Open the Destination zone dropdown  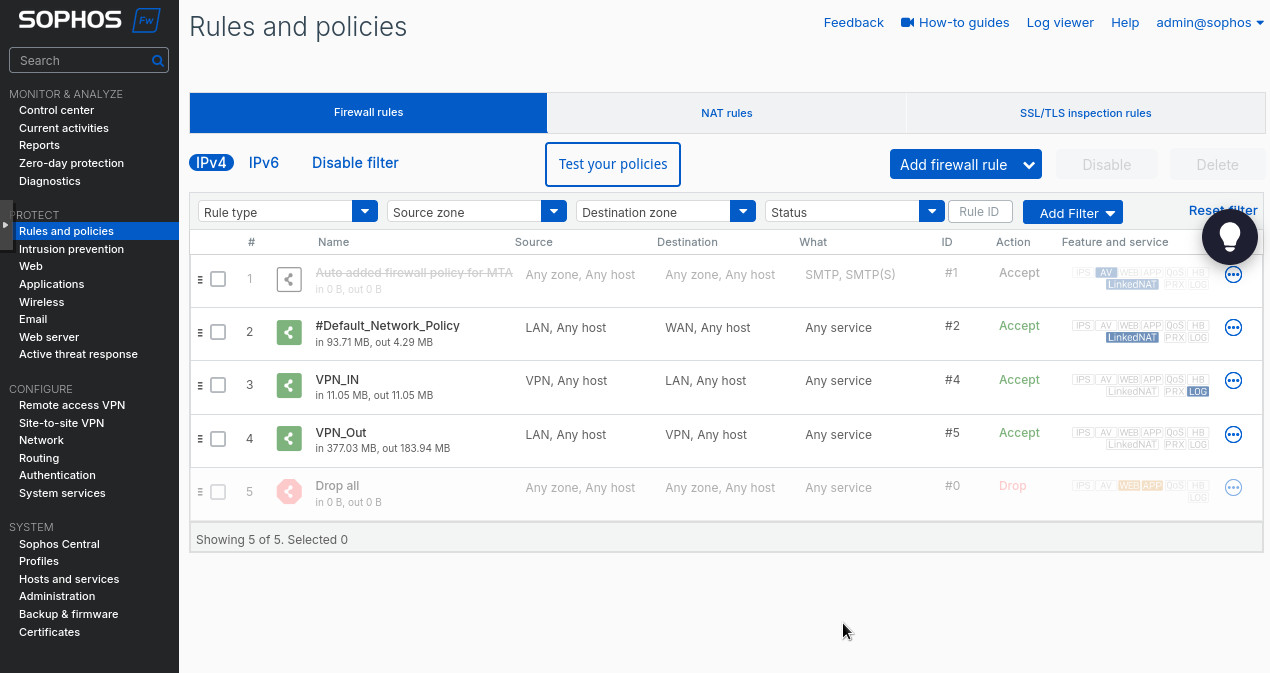point(742,212)
